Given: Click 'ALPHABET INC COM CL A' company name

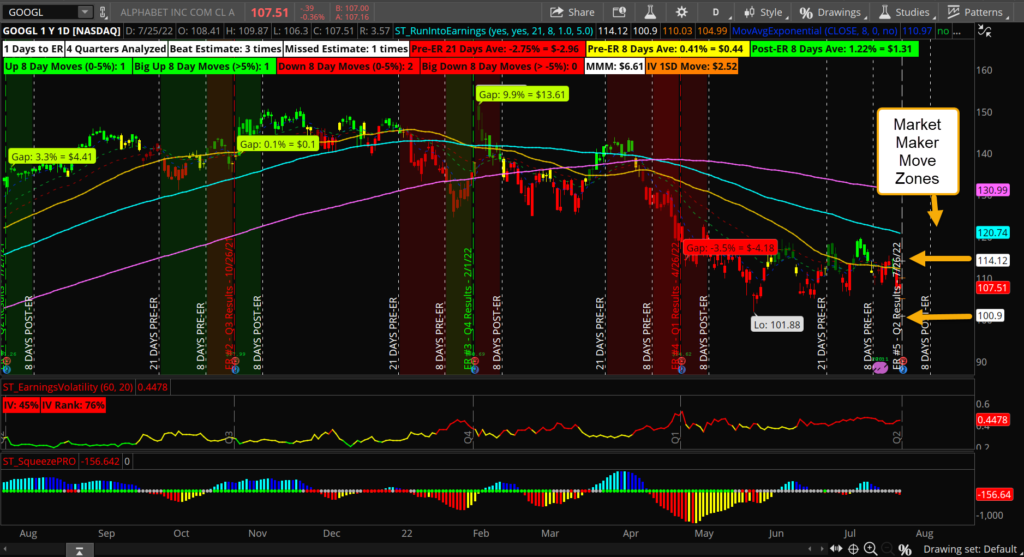Looking at the screenshot, I should [x=177, y=12].
